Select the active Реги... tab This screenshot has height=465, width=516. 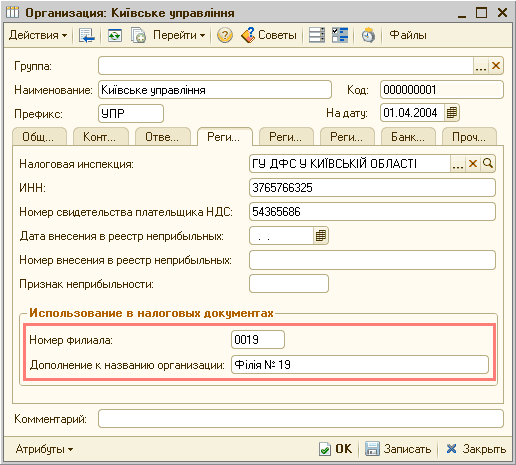pos(225,137)
